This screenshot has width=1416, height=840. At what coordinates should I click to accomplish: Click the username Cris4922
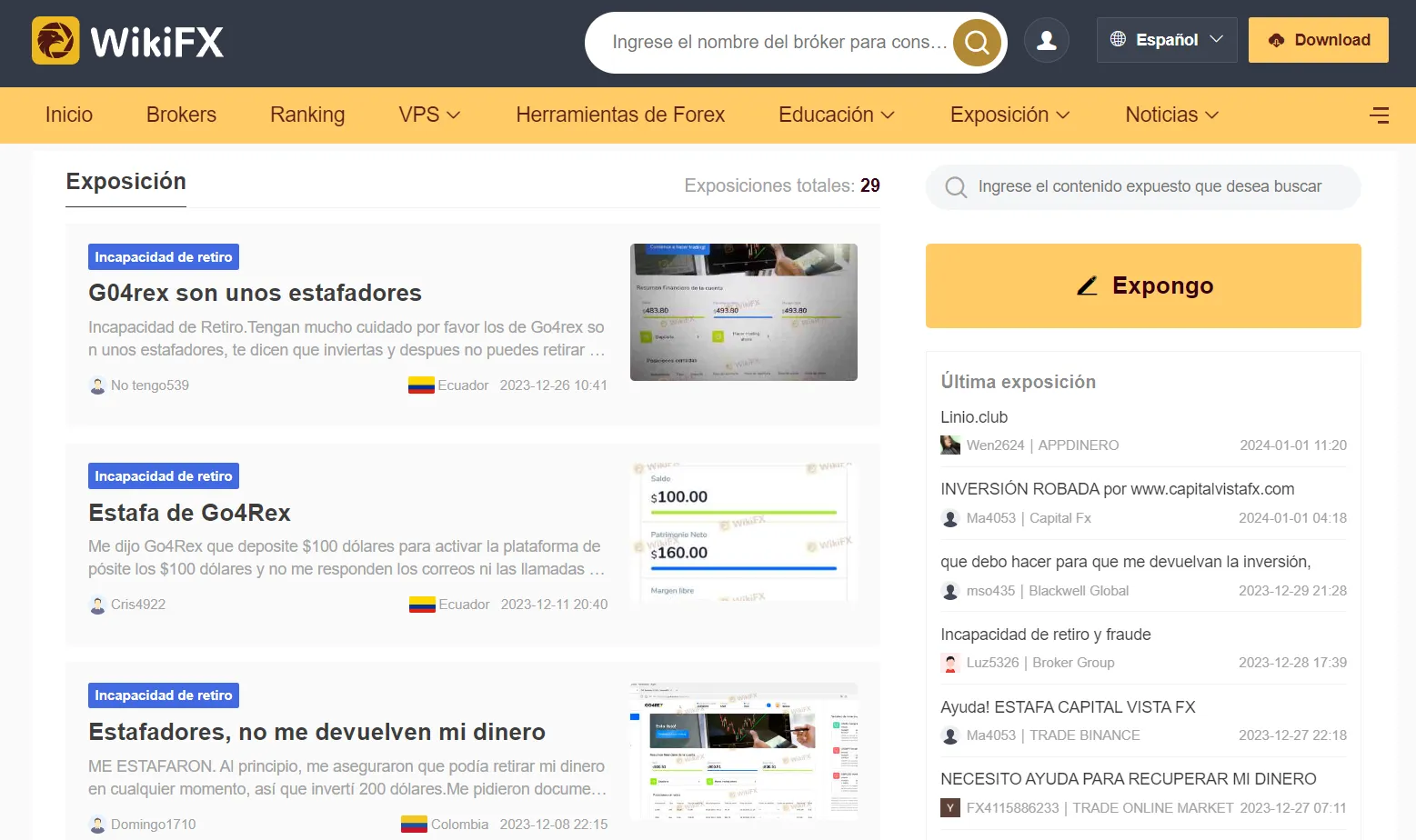point(138,605)
